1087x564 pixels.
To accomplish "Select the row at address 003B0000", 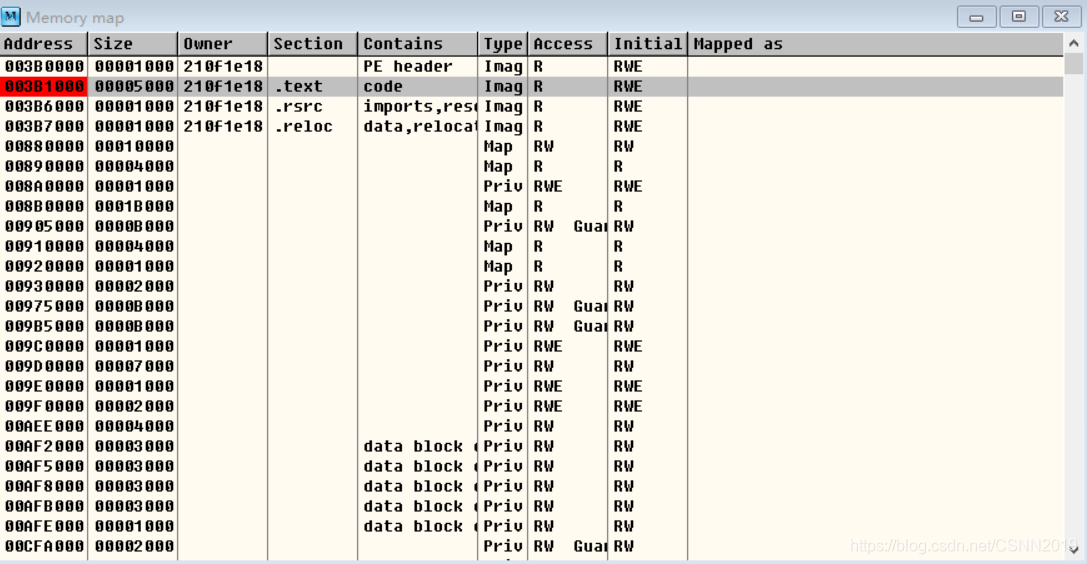I will point(532,67).
